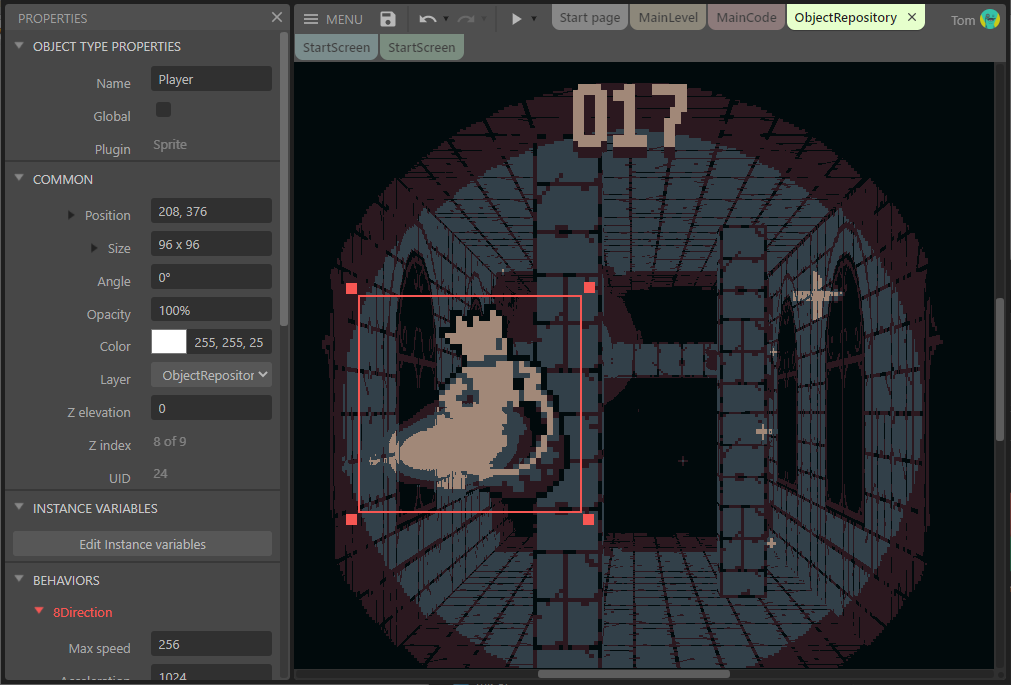Close the ObjectRepository tab with its X icon
Image resolution: width=1011 pixels, height=685 pixels.
click(911, 17)
